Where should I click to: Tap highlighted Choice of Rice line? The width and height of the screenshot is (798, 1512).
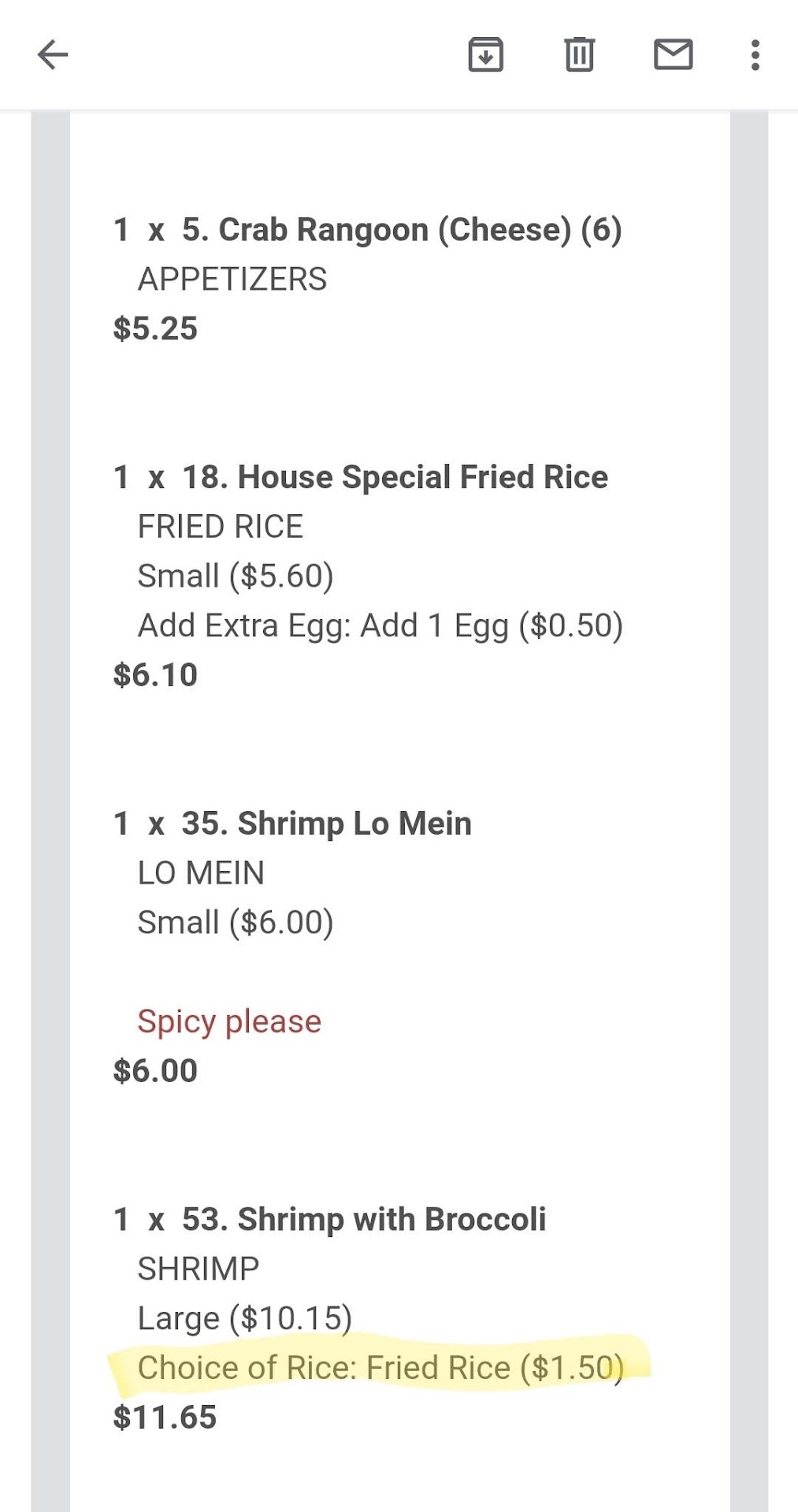[x=380, y=1368]
